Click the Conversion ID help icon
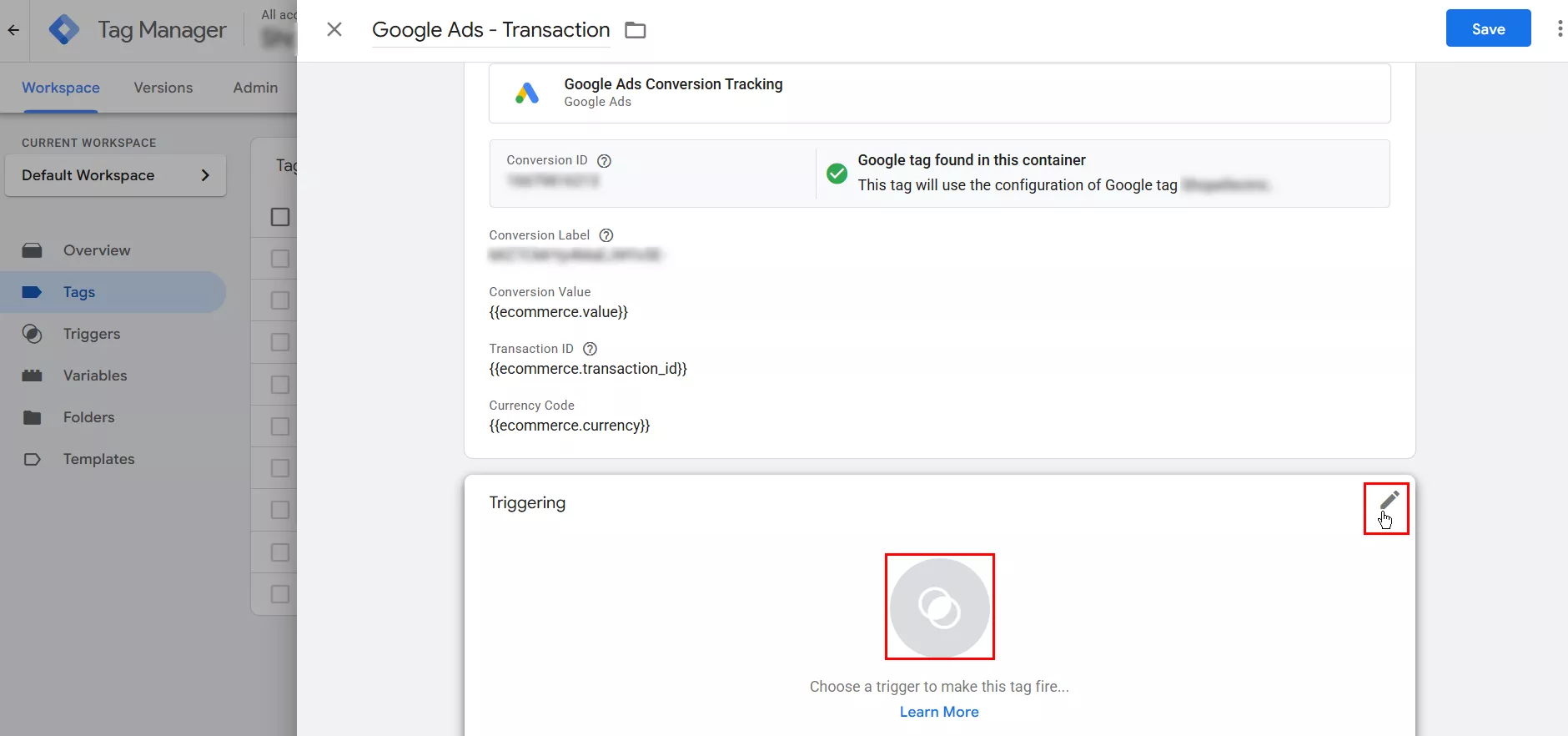Screen dimensions: 1568x736 tap(605, 161)
